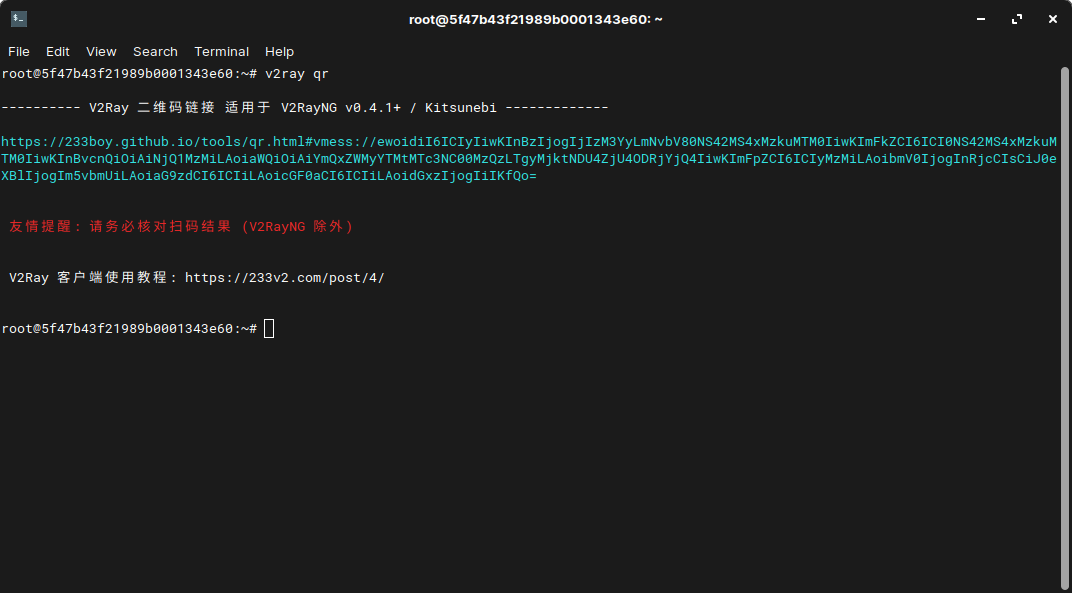Click the last line of the vmess link ending KfQo=
The image size is (1072, 593).
coord(269,176)
